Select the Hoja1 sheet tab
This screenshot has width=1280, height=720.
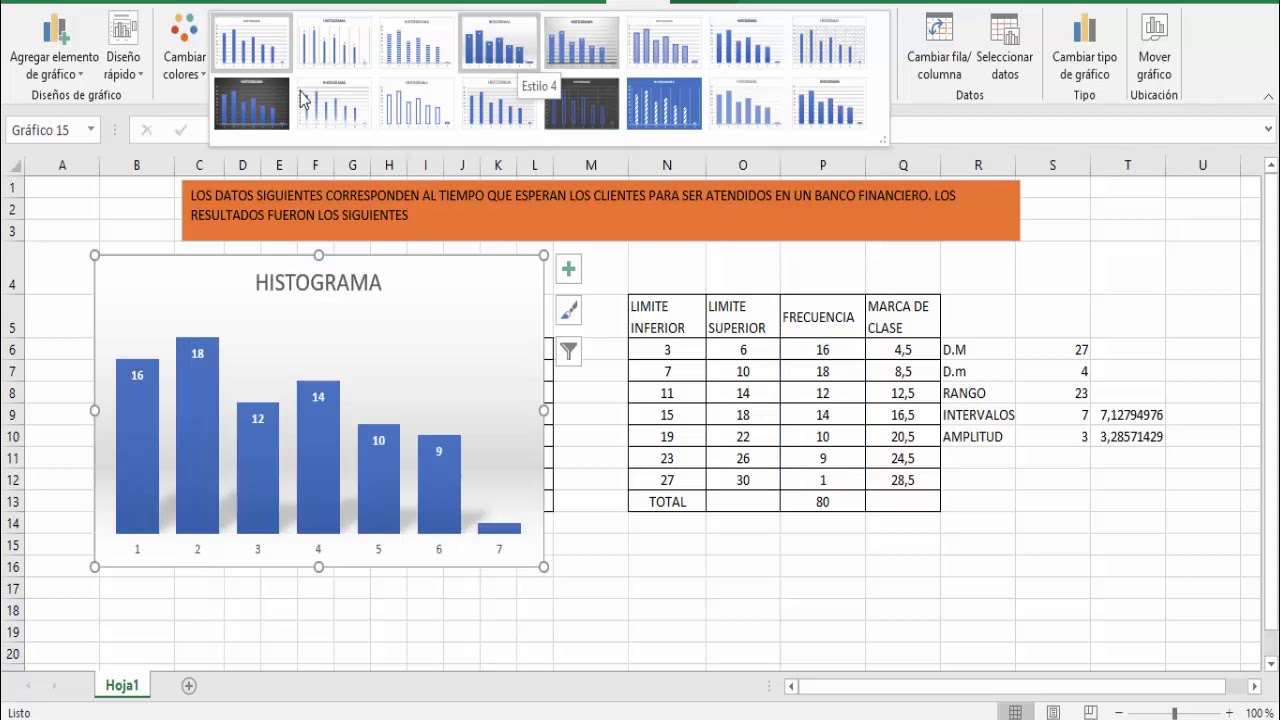click(x=122, y=685)
